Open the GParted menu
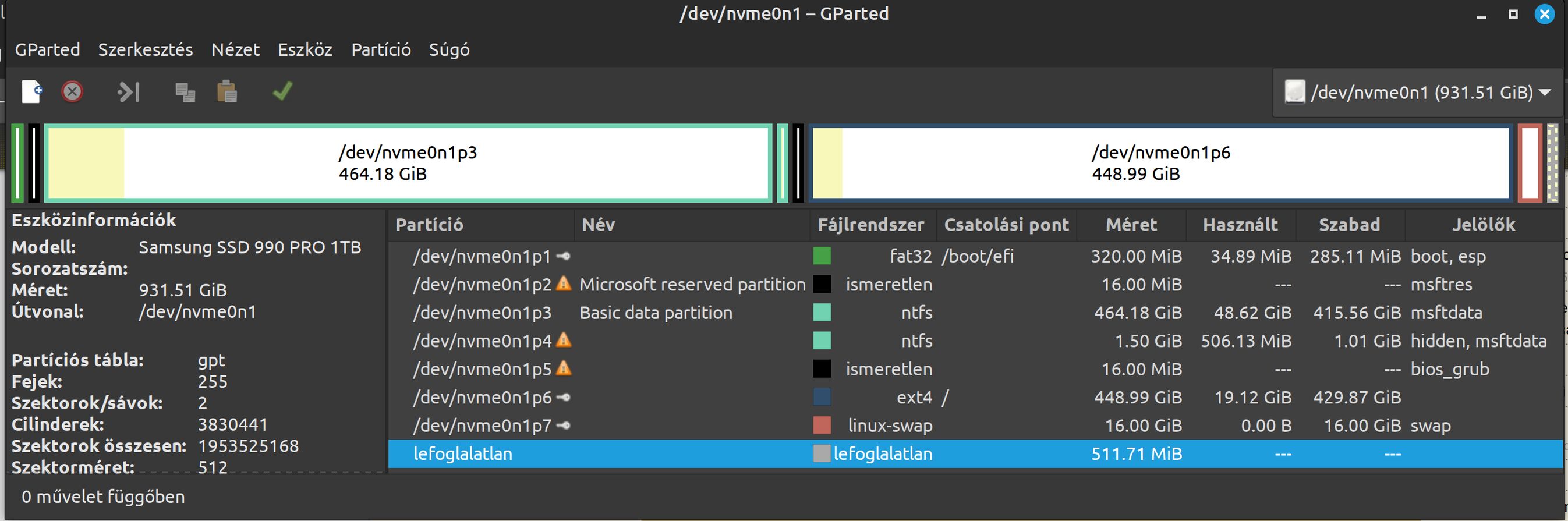Viewport: 1568px width, 521px height. [48, 50]
